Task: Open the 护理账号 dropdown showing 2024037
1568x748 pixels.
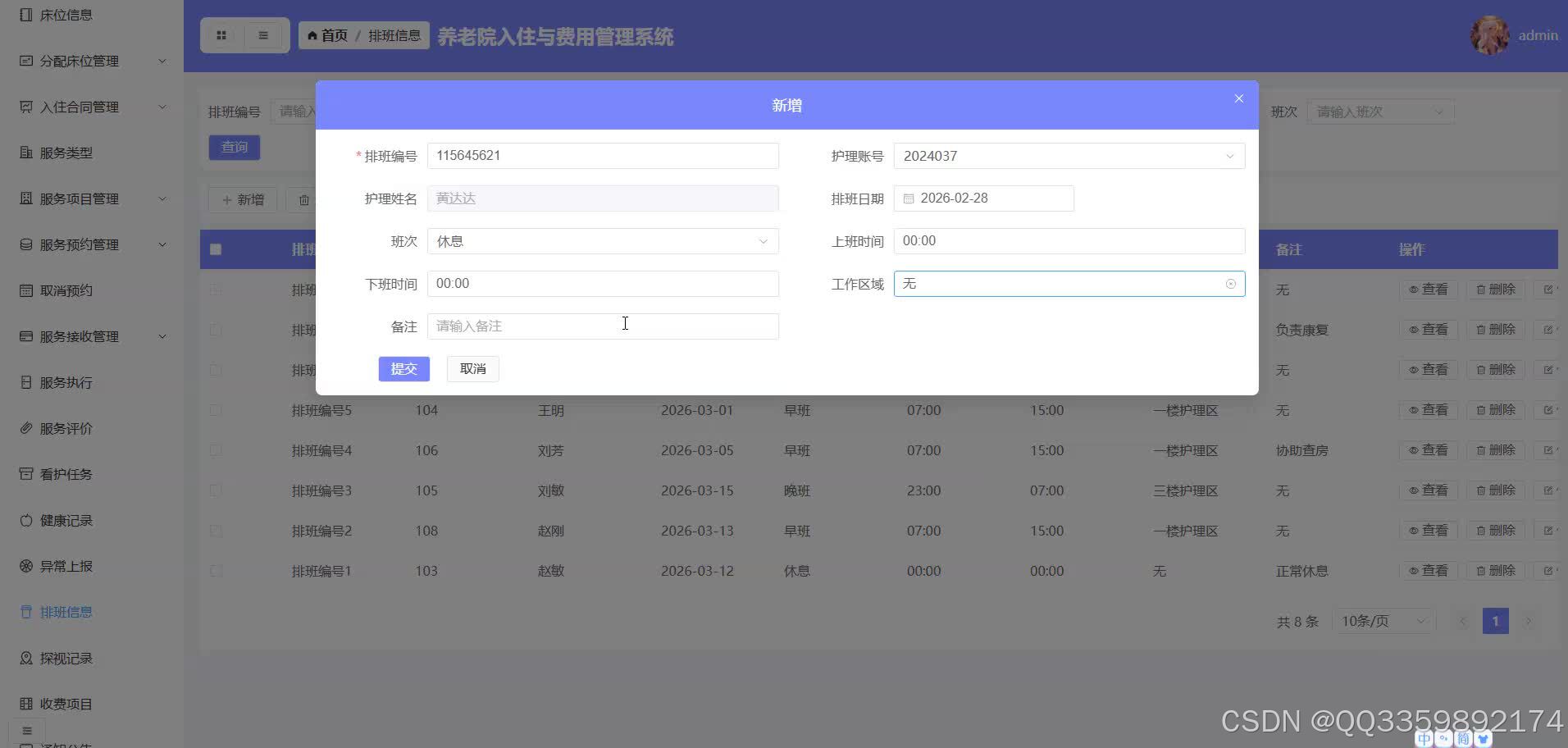Action: coord(1069,156)
